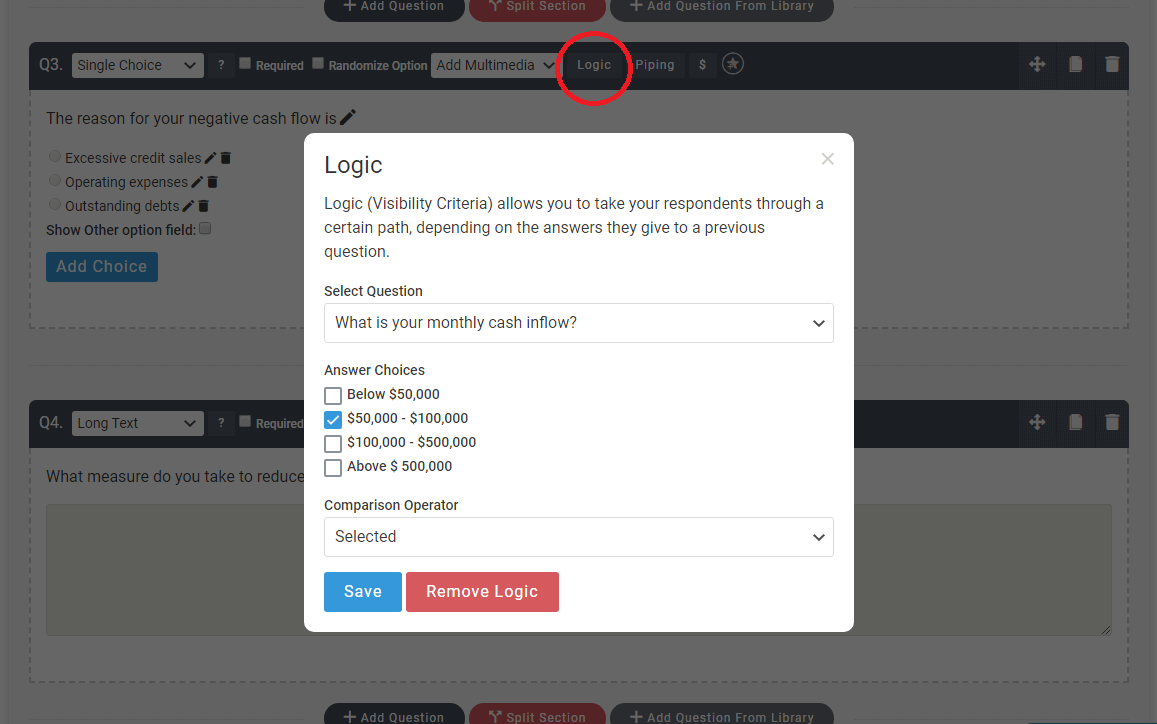1157x724 pixels.
Task: Click the star icon in Q3 toolbar
Action: pyautogui.click(x=732, y=64)
